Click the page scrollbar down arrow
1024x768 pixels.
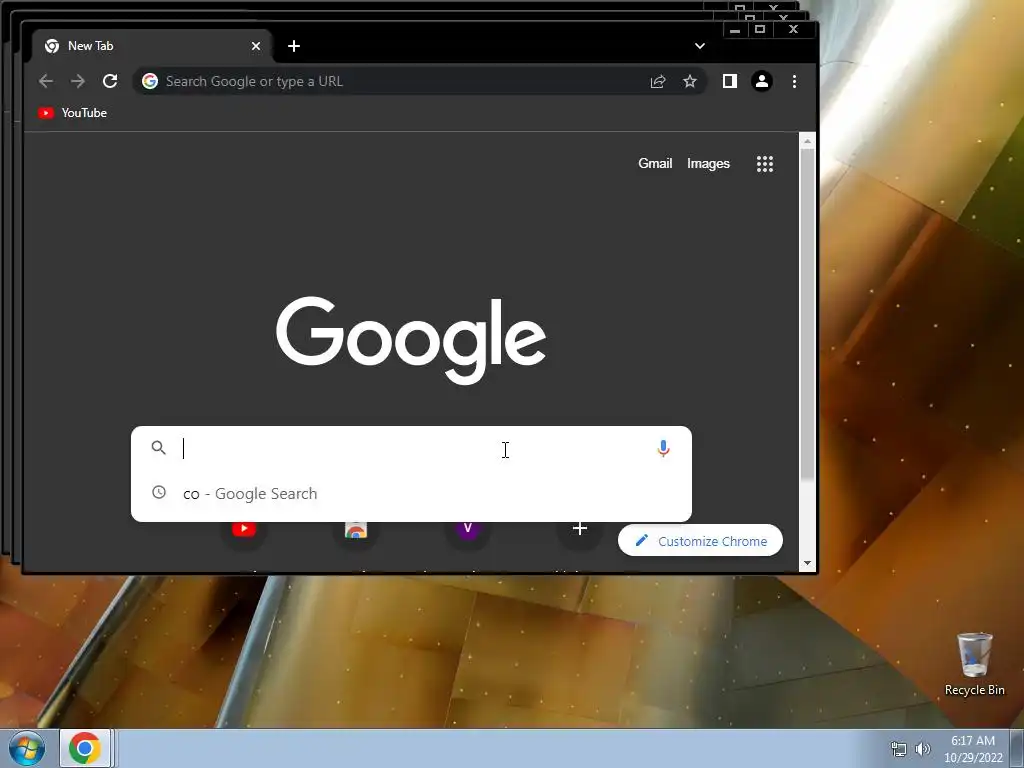[808, 563]
